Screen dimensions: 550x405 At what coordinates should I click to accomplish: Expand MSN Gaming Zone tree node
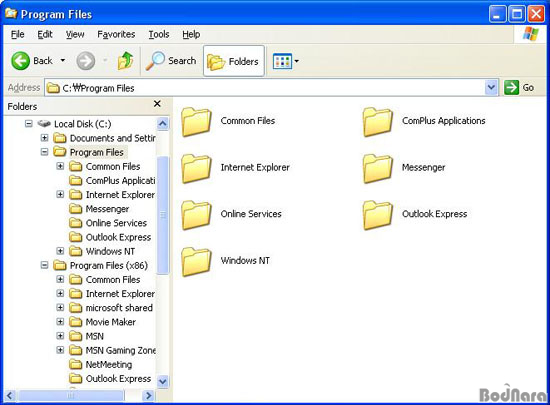click(x=60, y=350)
